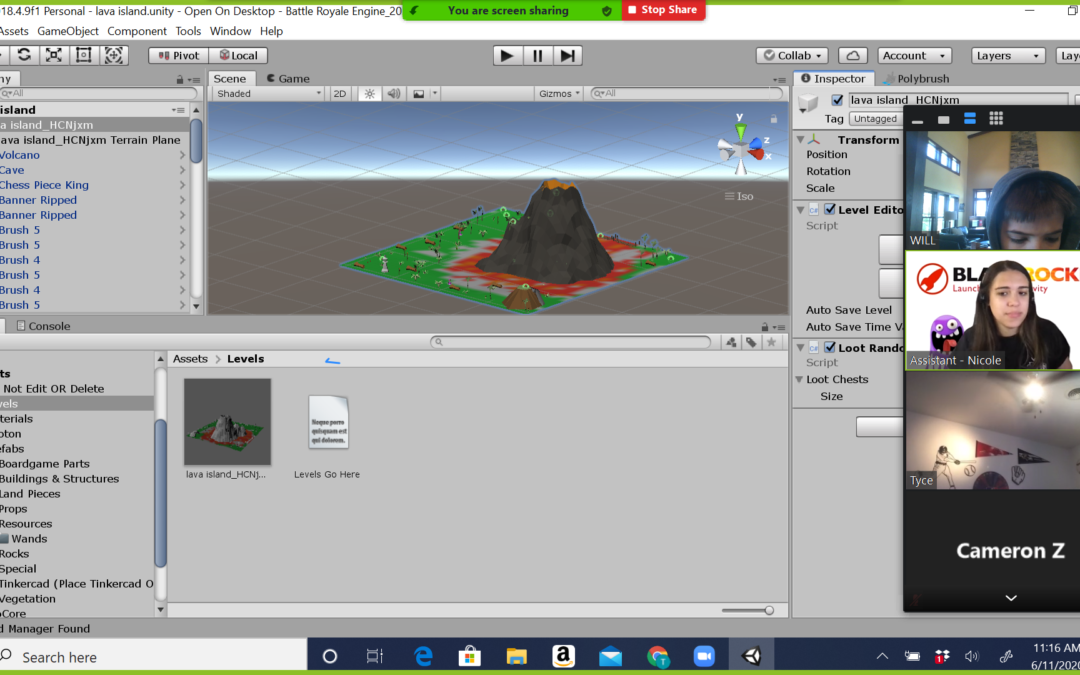This screenshot has height=675, width=1080.
Task: Uncheck the GameObject active checkbox in Inspector
Action: coord(837,101)
